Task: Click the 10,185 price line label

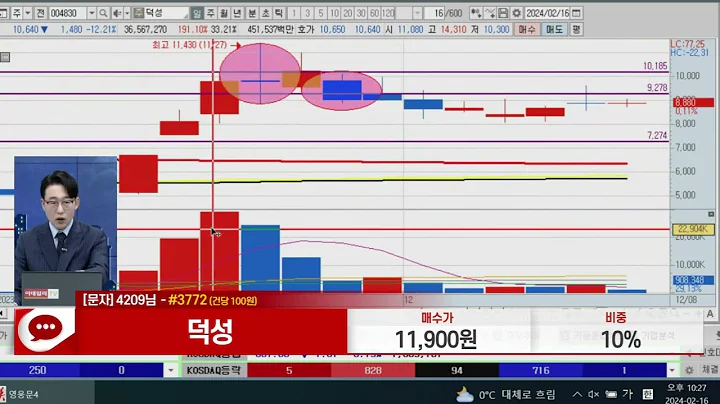Action: pos(655,66)
